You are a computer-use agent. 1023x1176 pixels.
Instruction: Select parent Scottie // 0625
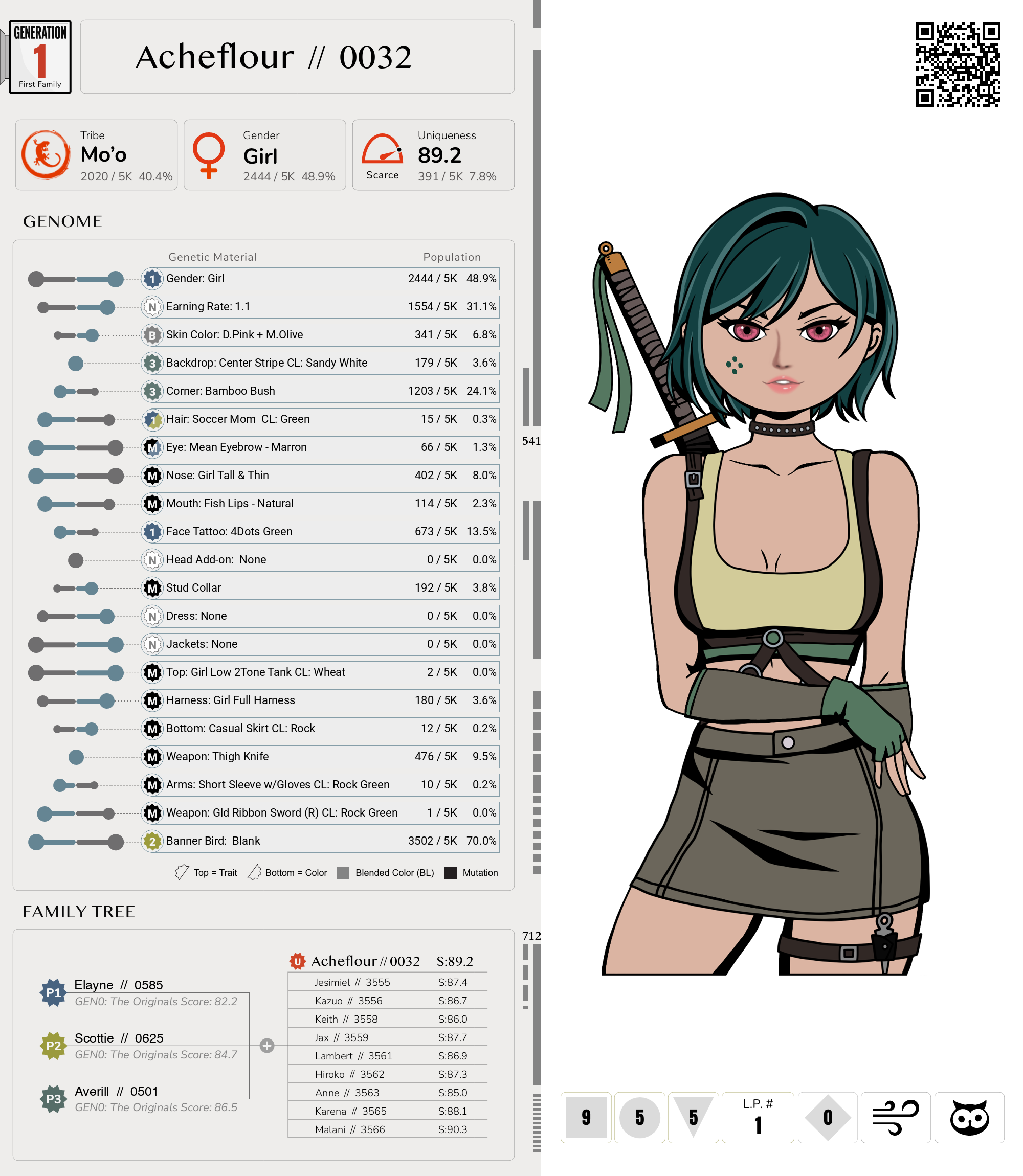pos(119,1038)
